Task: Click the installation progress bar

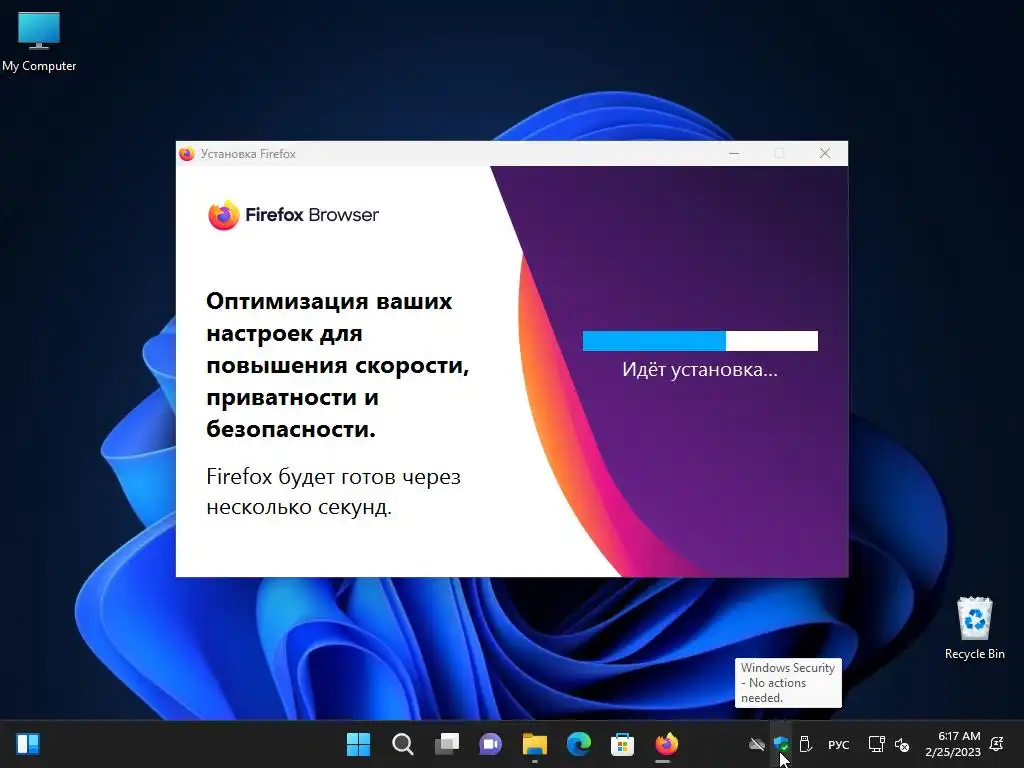Action: point(700,341)
